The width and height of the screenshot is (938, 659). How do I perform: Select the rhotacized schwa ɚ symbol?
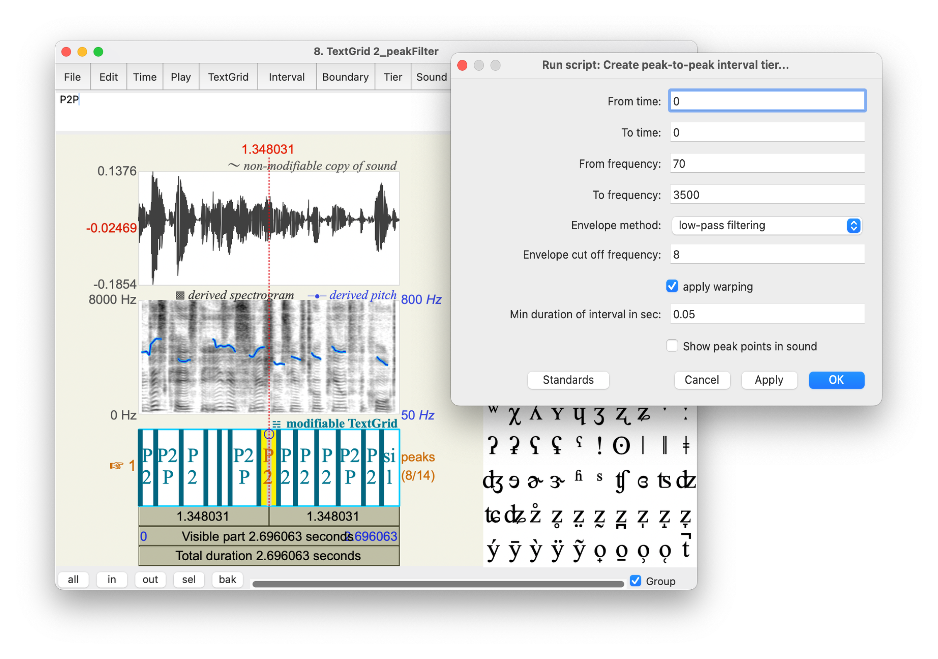pos(533,481)
